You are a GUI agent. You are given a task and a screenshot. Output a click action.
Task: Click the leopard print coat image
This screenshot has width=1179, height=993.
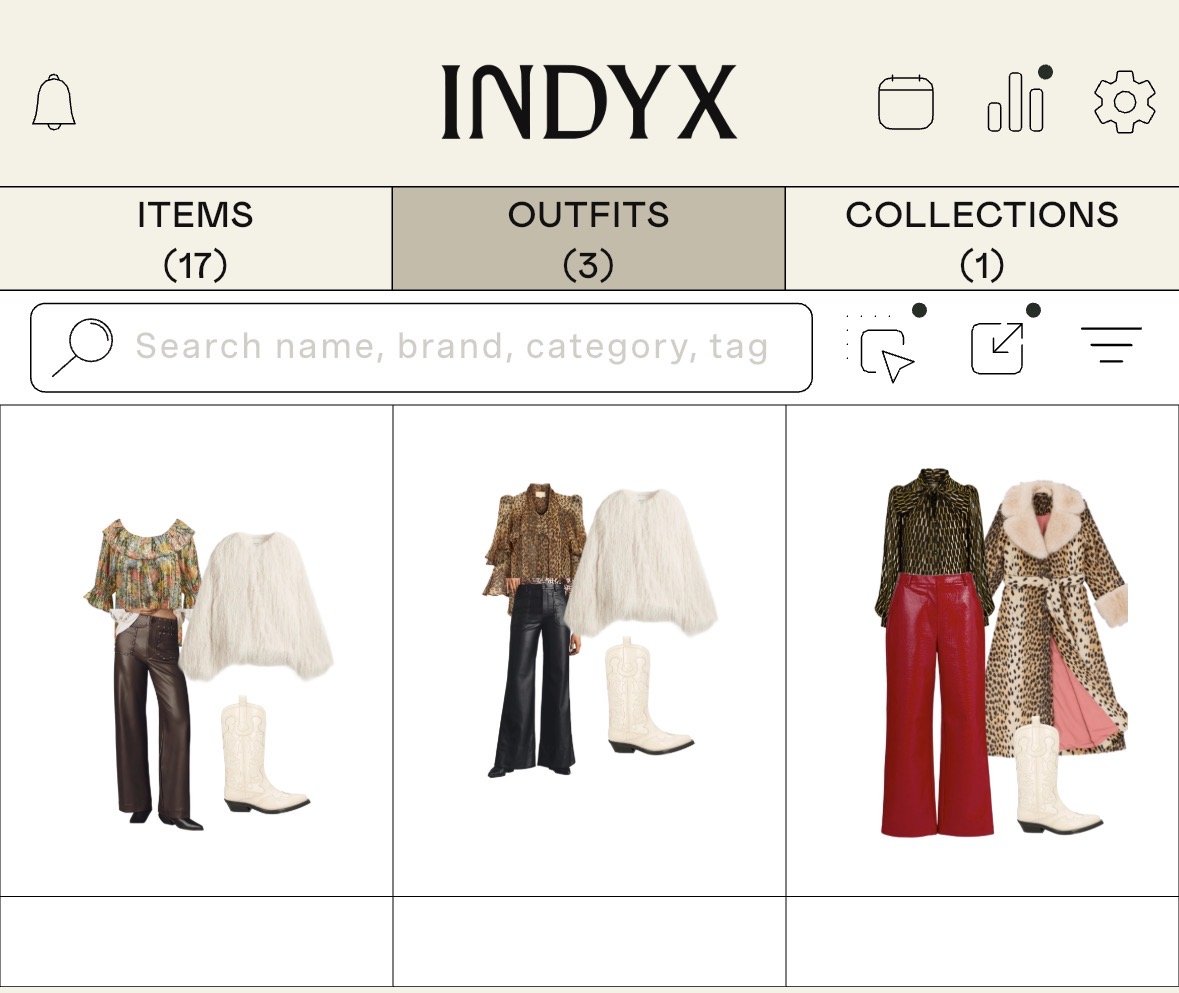coord(1056,618)
